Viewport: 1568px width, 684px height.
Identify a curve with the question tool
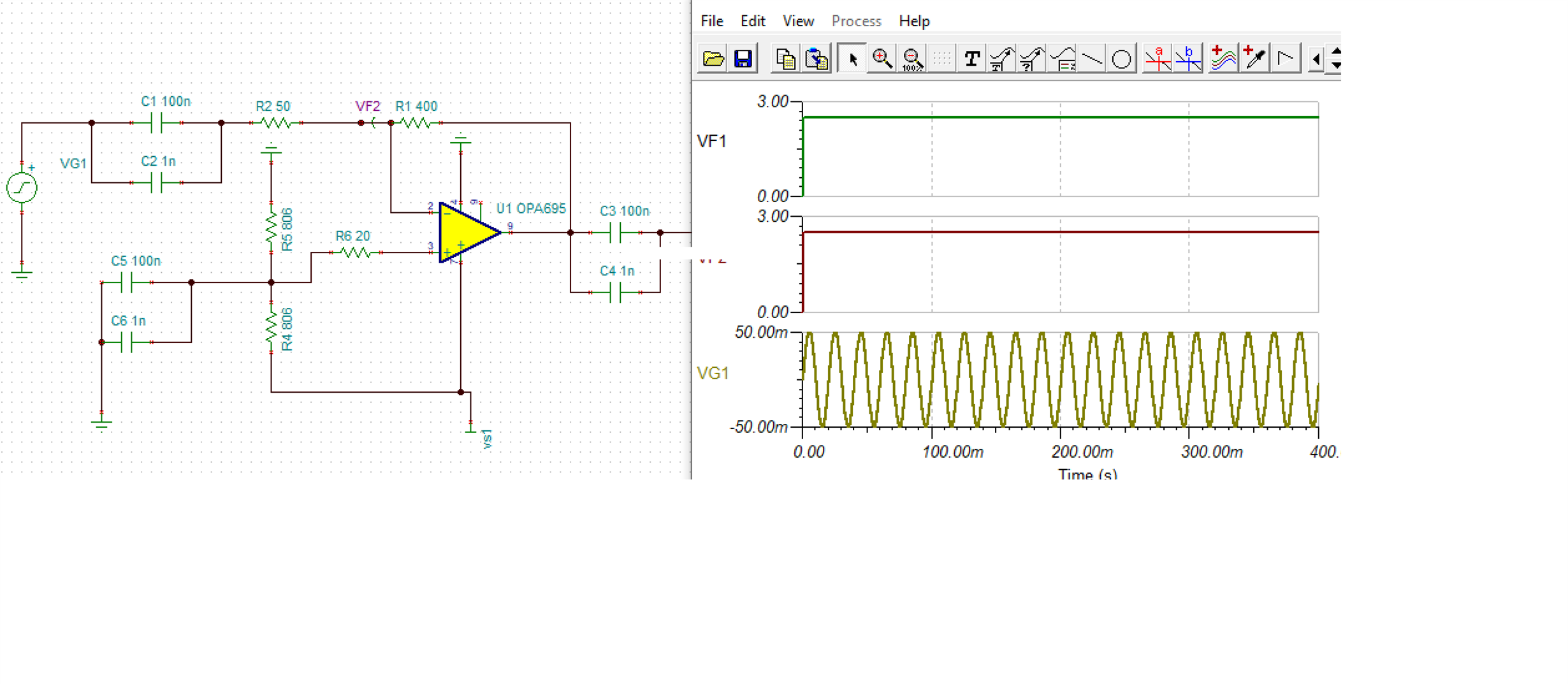click(1031, 59)
